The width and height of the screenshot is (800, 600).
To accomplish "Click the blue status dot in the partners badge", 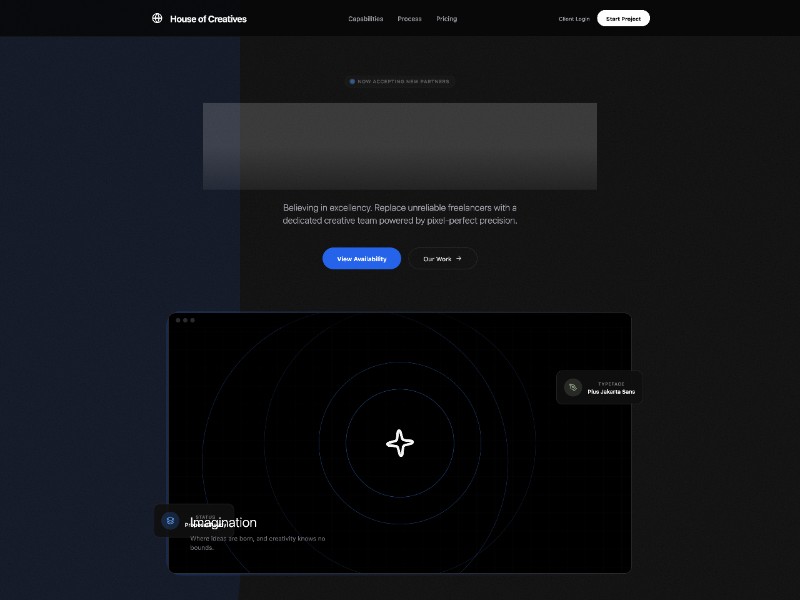I will 352,81.
